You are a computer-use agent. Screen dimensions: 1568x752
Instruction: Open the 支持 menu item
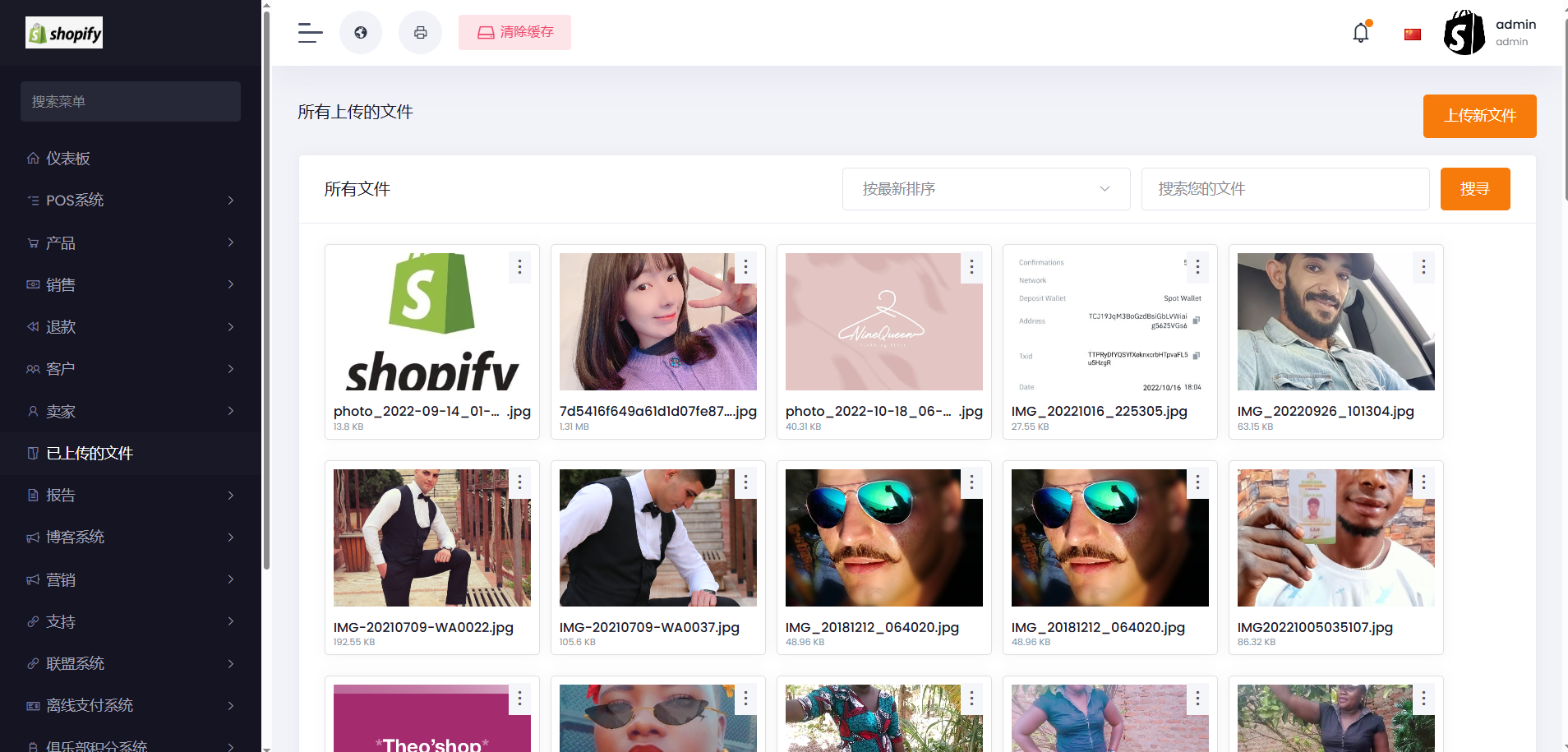point(131,622)
